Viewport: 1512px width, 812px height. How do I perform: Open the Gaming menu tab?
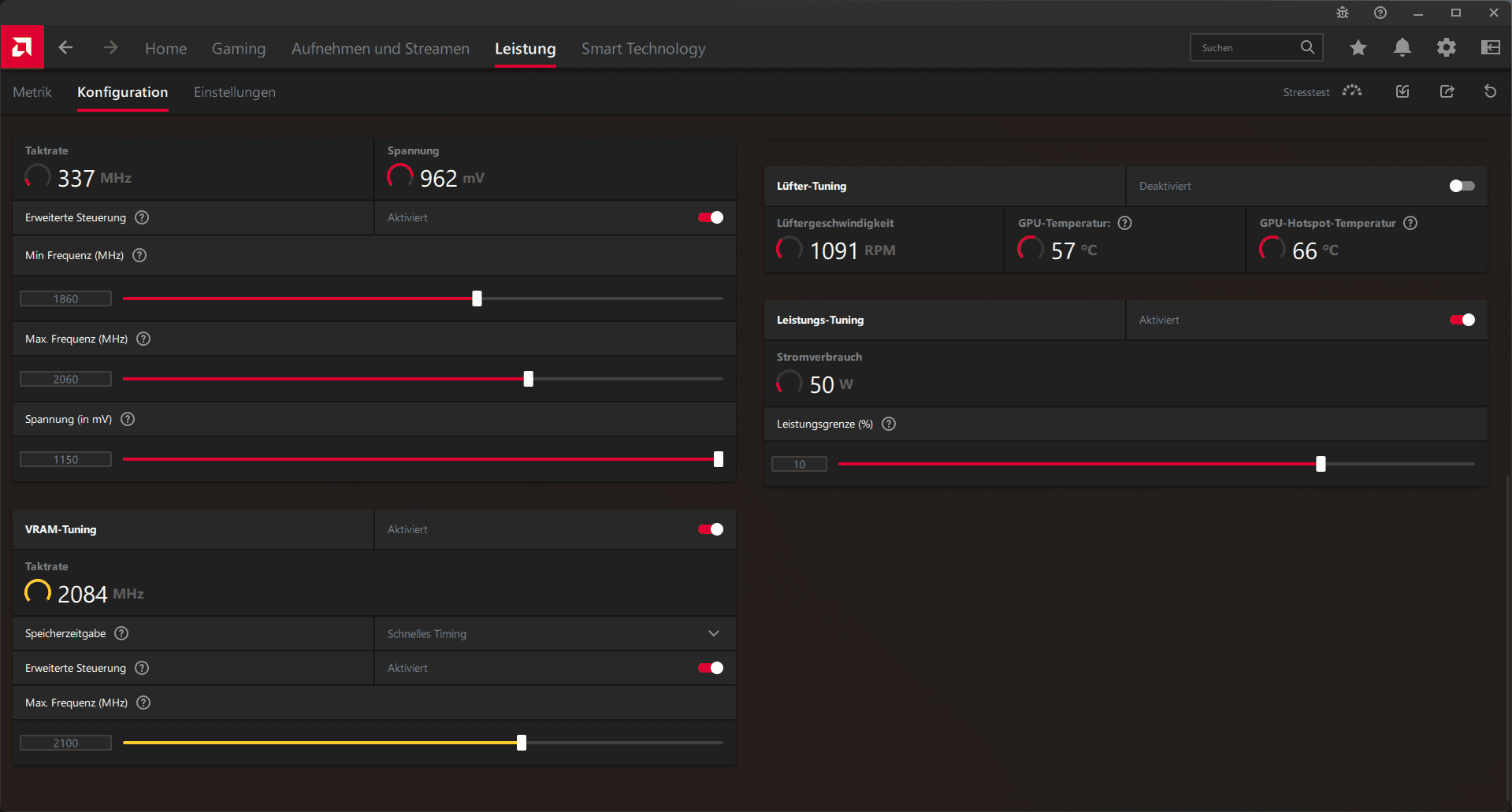pyautogui.click(x=239, y=49)
